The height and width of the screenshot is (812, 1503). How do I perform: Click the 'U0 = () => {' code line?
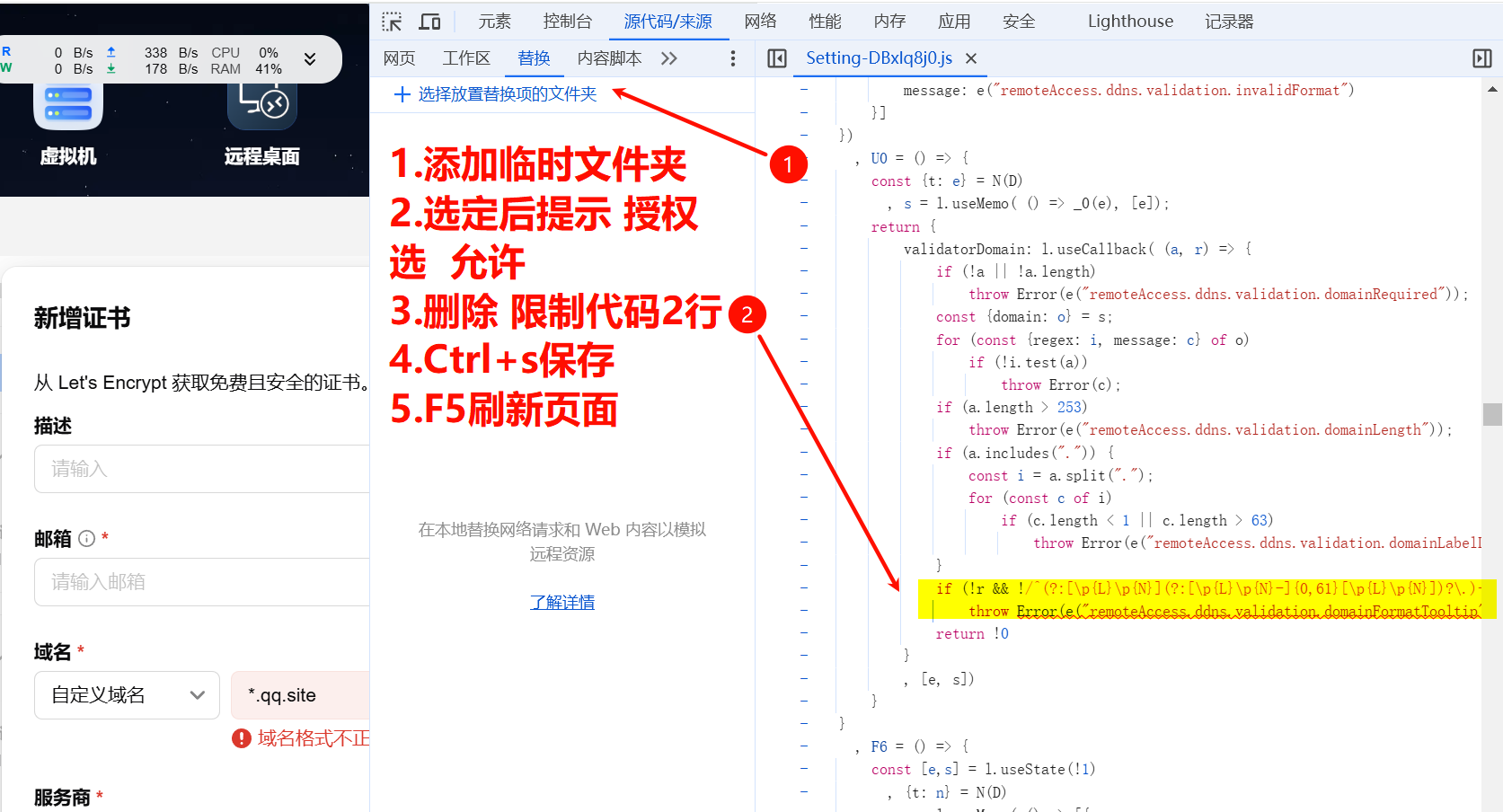920,158
